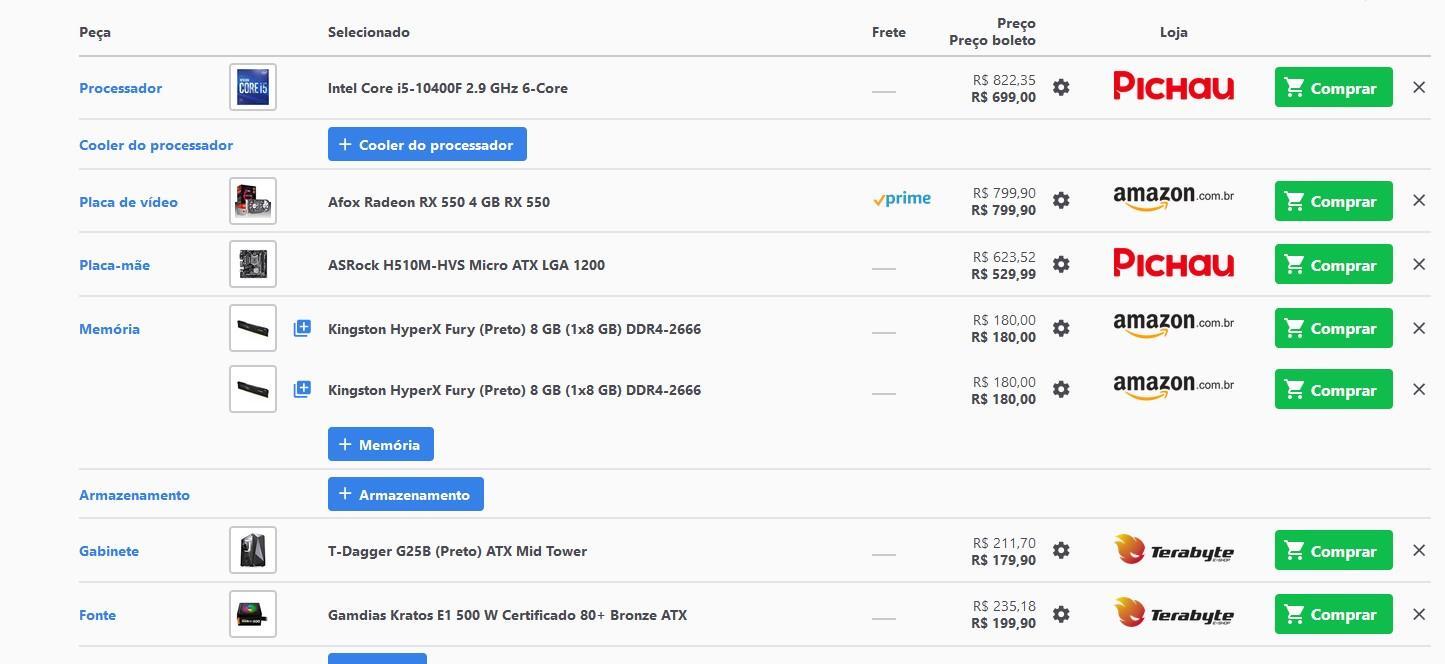This screenshot has height=664, width=1445.
Task: Add an Armazenamento drive
Action: point(405,494)
